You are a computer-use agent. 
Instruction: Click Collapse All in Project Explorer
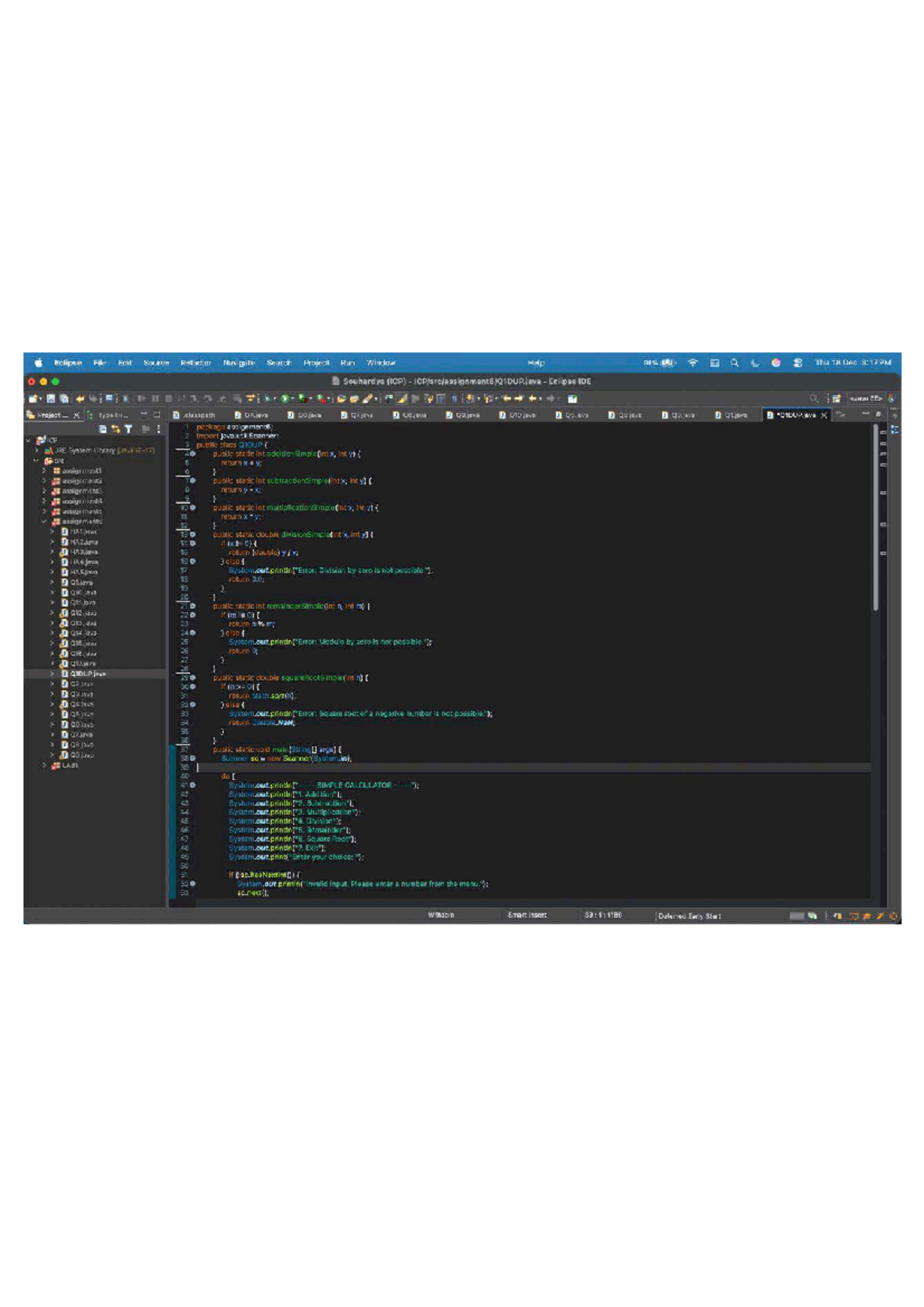(x=103, y=429)
